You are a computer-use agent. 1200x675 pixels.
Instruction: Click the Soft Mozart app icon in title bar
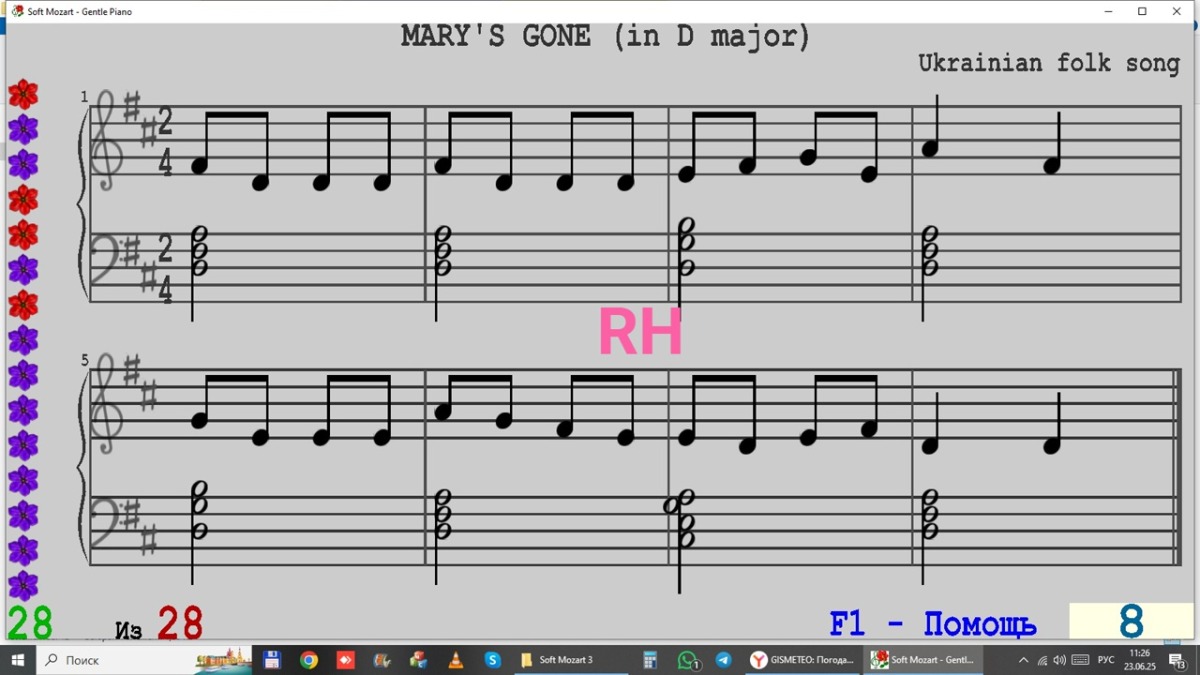click(17, 12)
